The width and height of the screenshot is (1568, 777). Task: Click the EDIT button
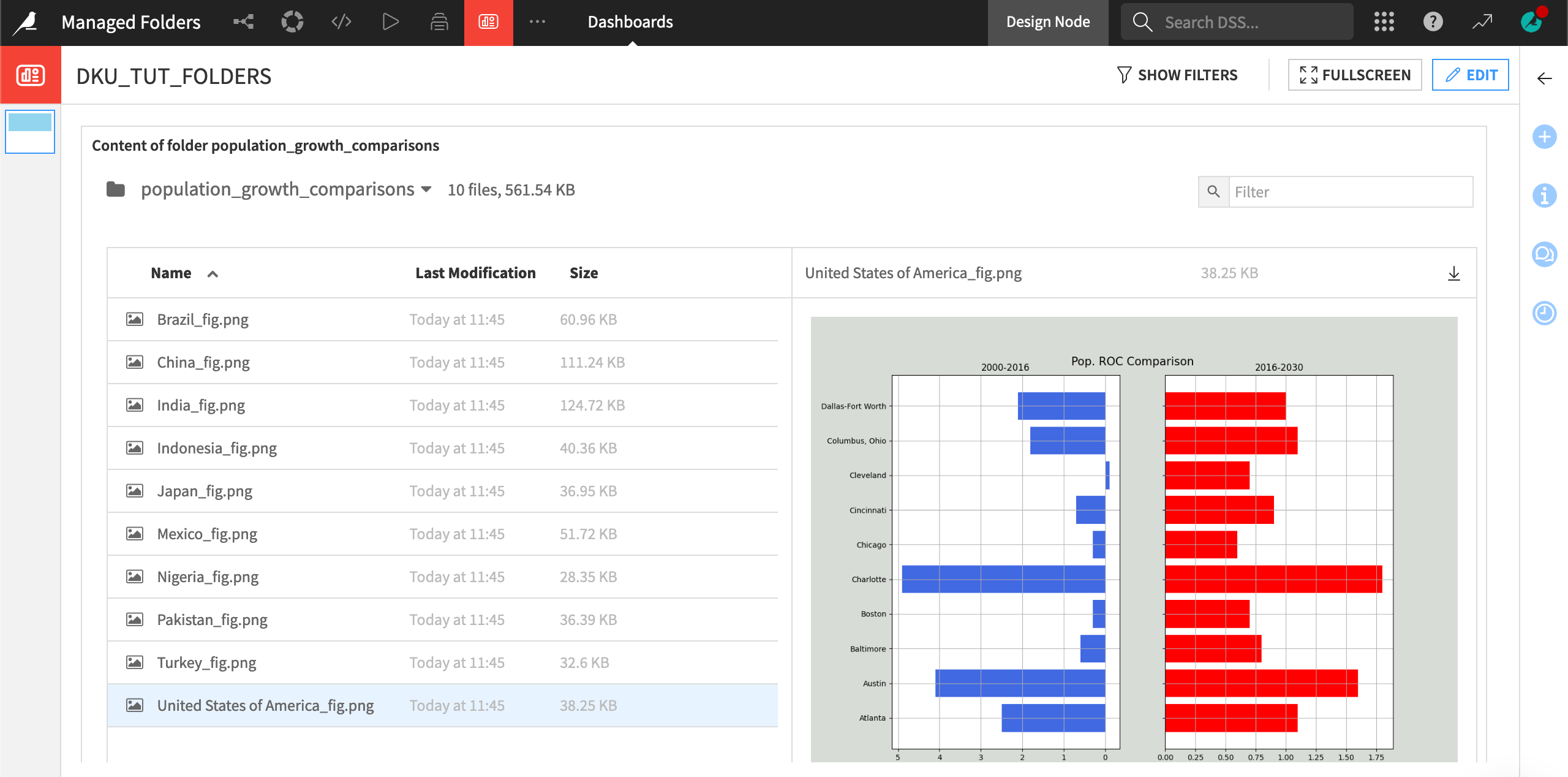click(1470, 75)
